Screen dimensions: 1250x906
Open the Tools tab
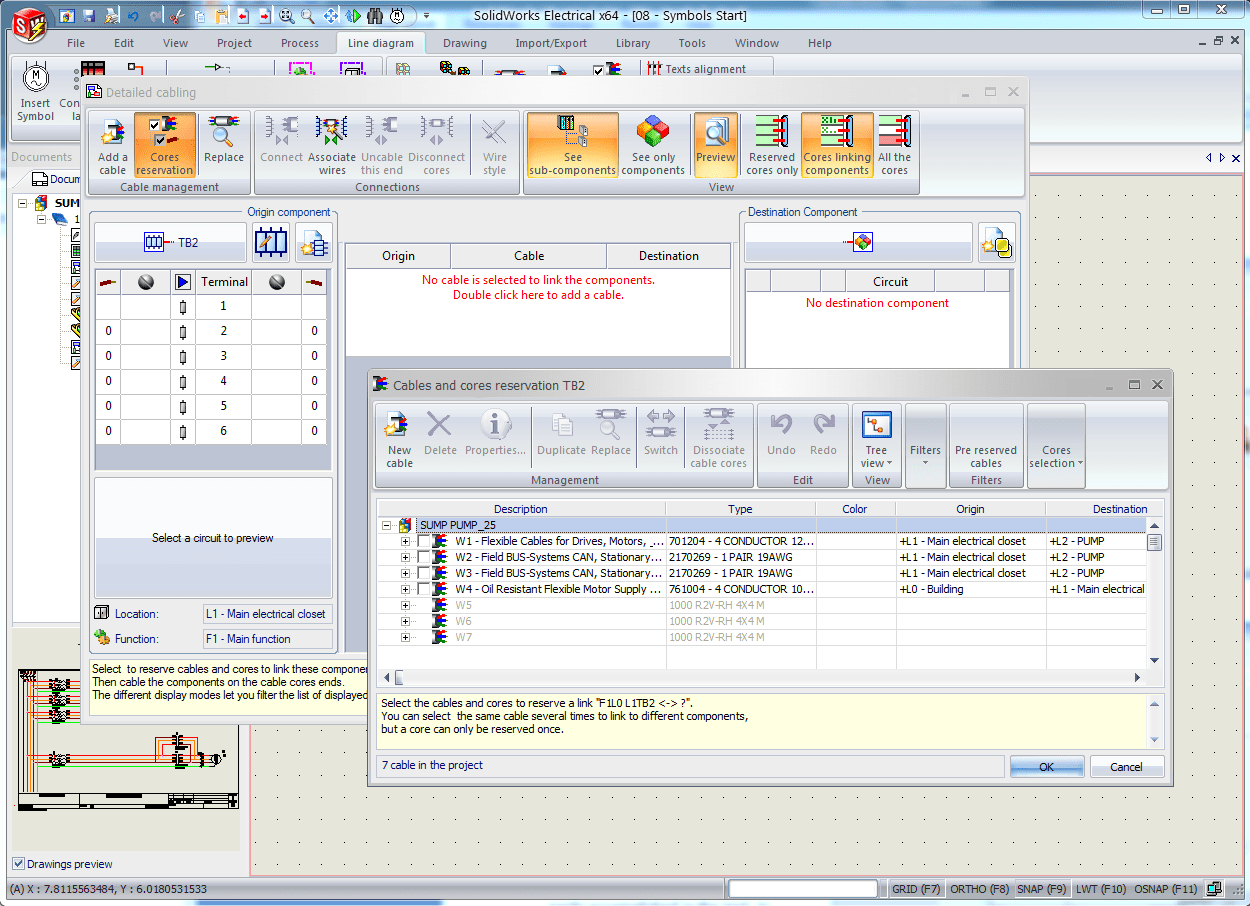[x=692, y=43]
